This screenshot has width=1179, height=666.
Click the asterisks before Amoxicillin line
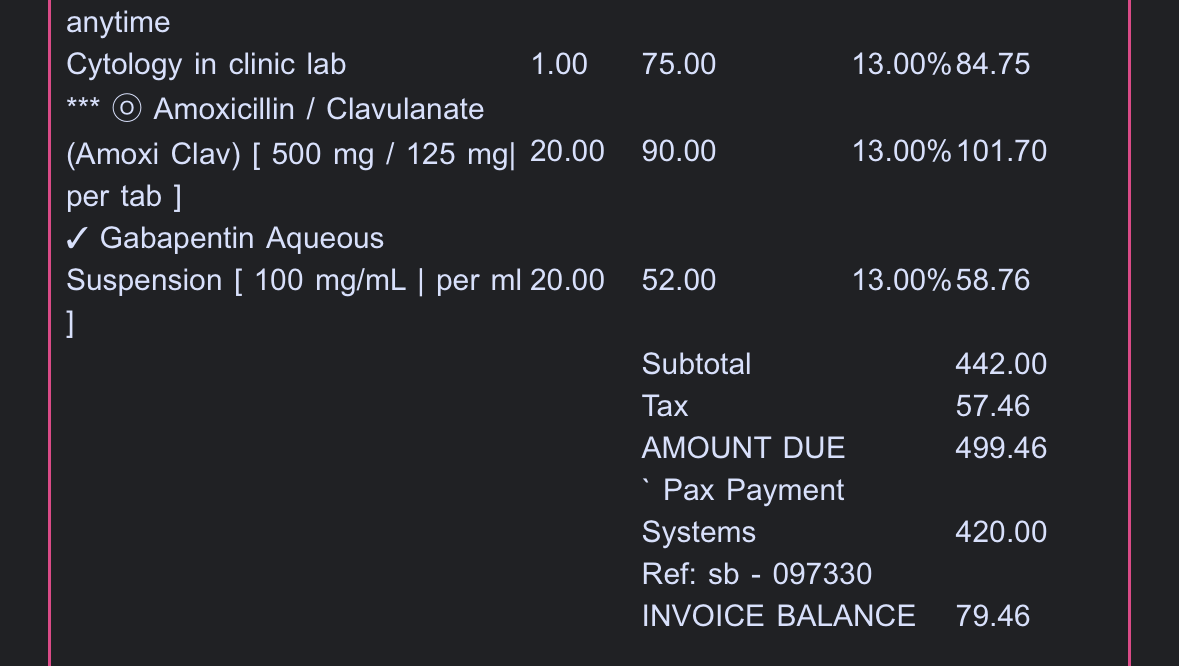(82, 108)
